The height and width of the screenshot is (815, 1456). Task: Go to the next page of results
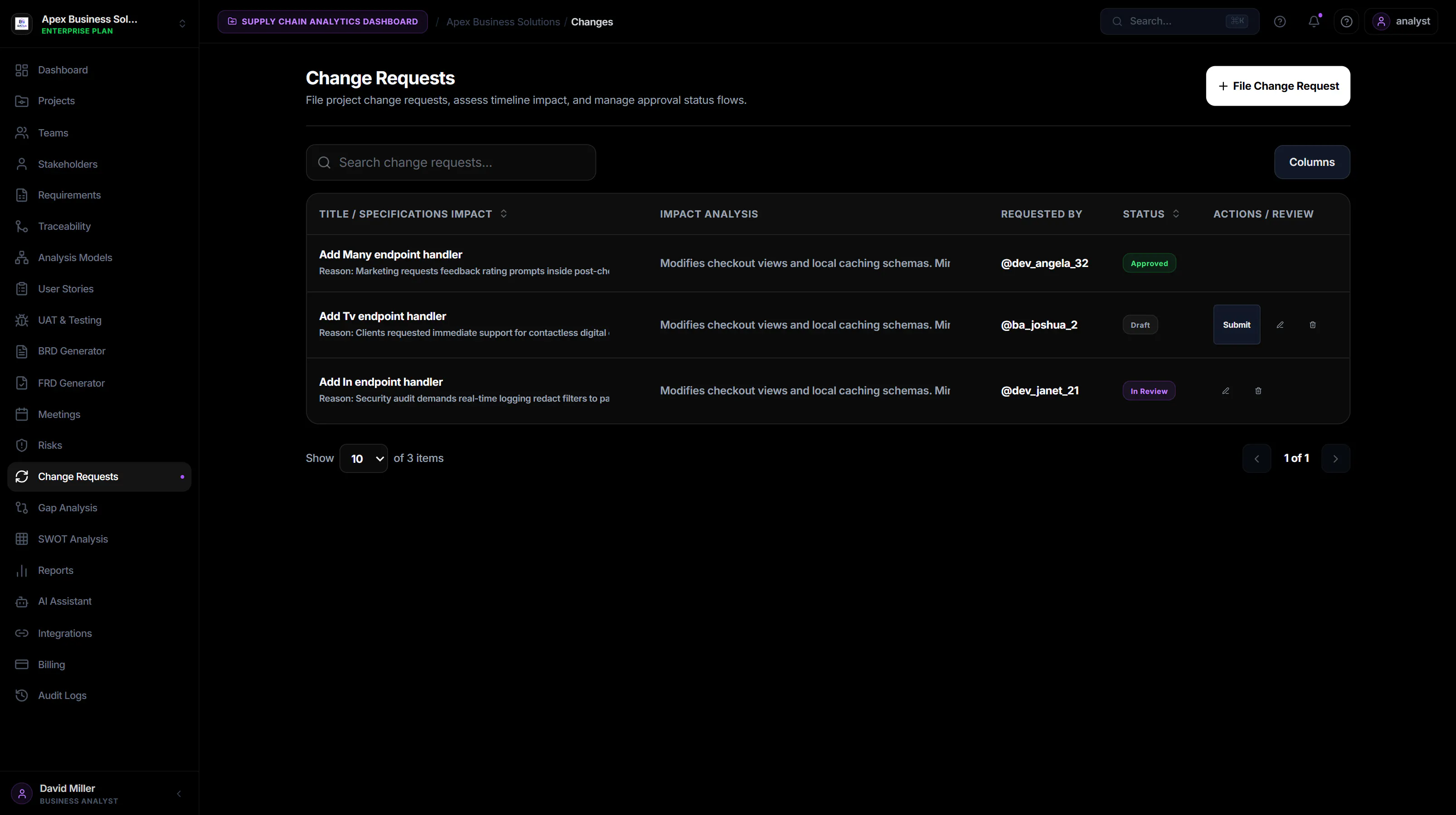point(1335,459)
